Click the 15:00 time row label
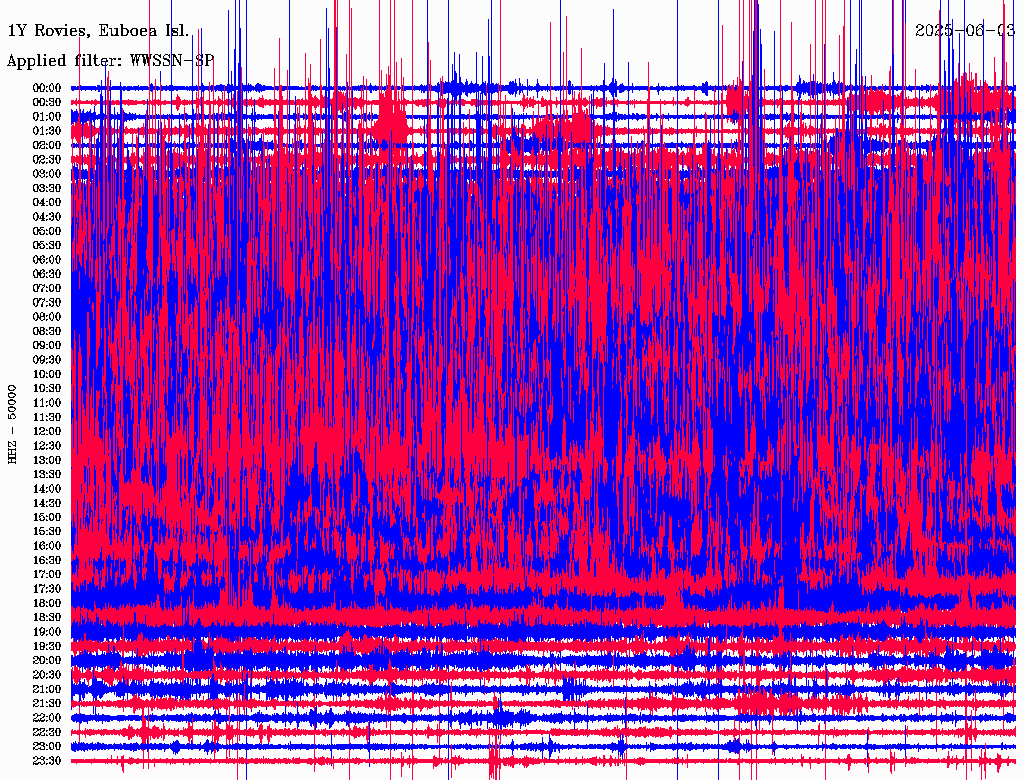Image resolution: width=1024 pixels, height=780 pixels. coord(47,517)
